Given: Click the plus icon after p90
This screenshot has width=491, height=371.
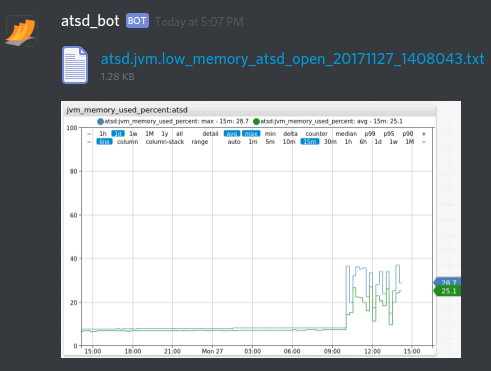Looking at the screenshot, I should (x=424, y=134).
